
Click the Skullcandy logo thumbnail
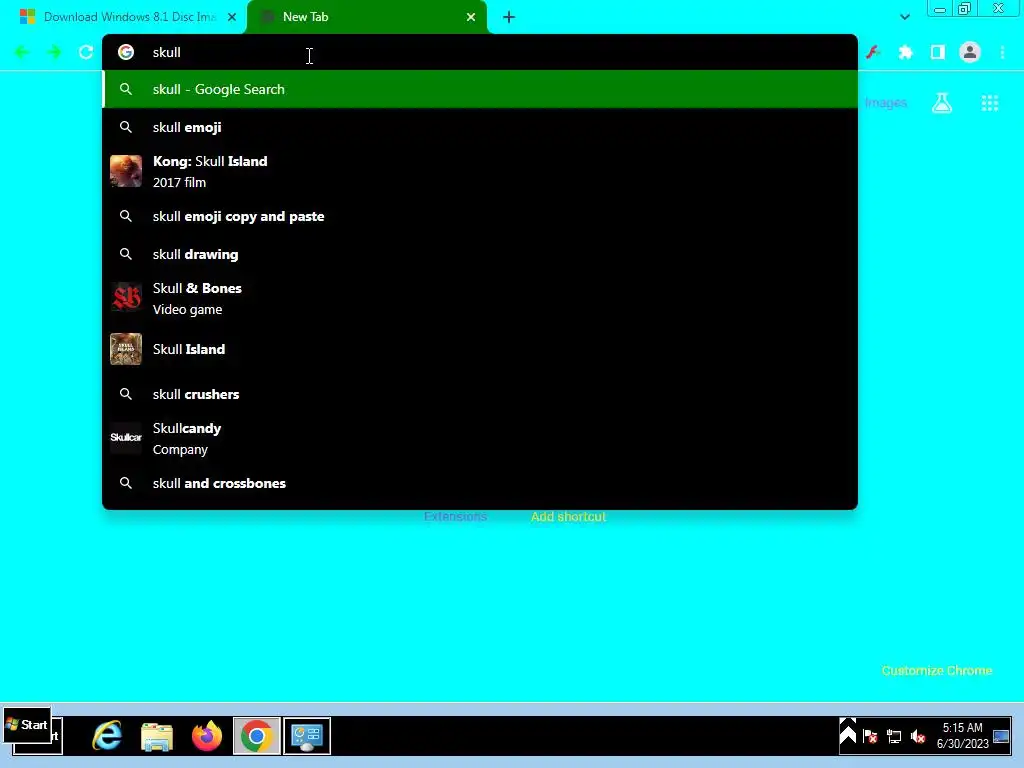(x=125, y=438)
